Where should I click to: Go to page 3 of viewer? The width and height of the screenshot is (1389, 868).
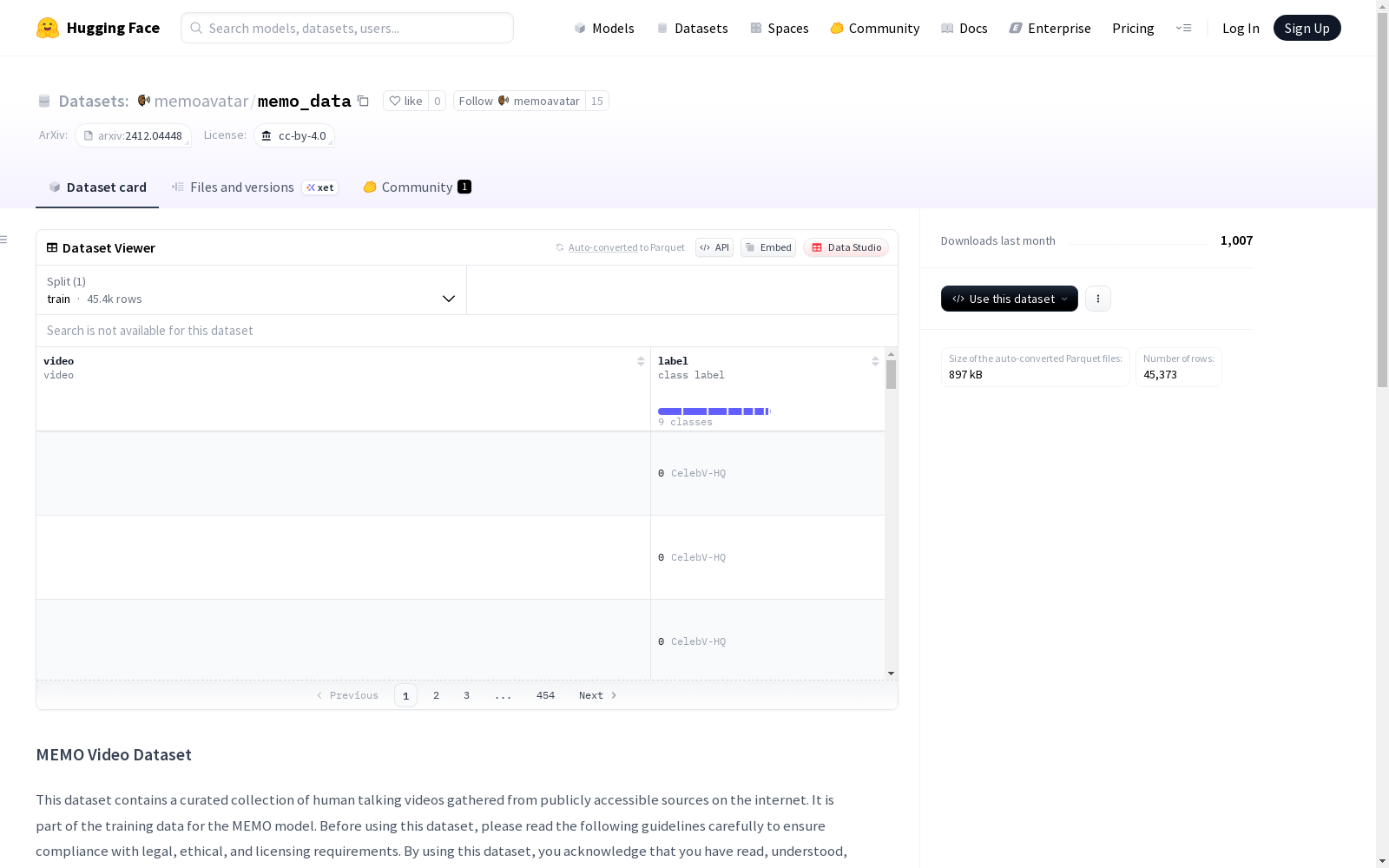(x=466, y=695)
